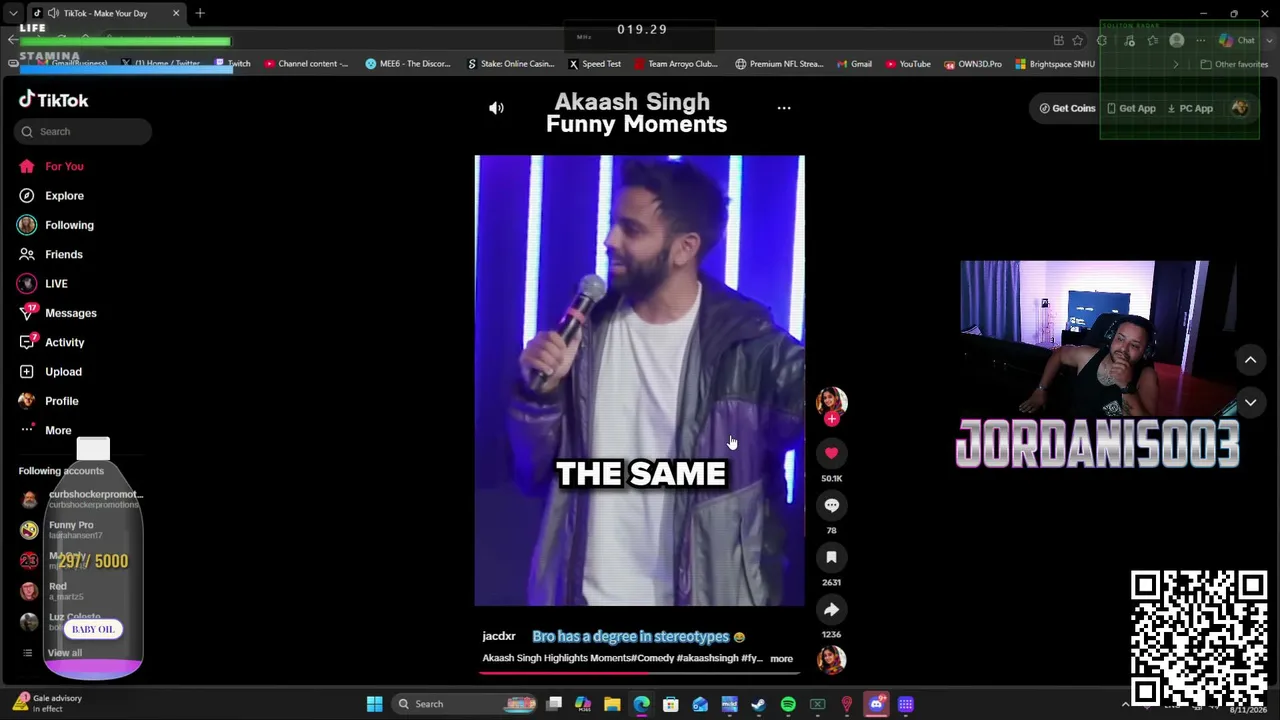The width and height of the screenshot is (1280, 720).
Task: Open a new browser tab
Action: tap(200, 13)
